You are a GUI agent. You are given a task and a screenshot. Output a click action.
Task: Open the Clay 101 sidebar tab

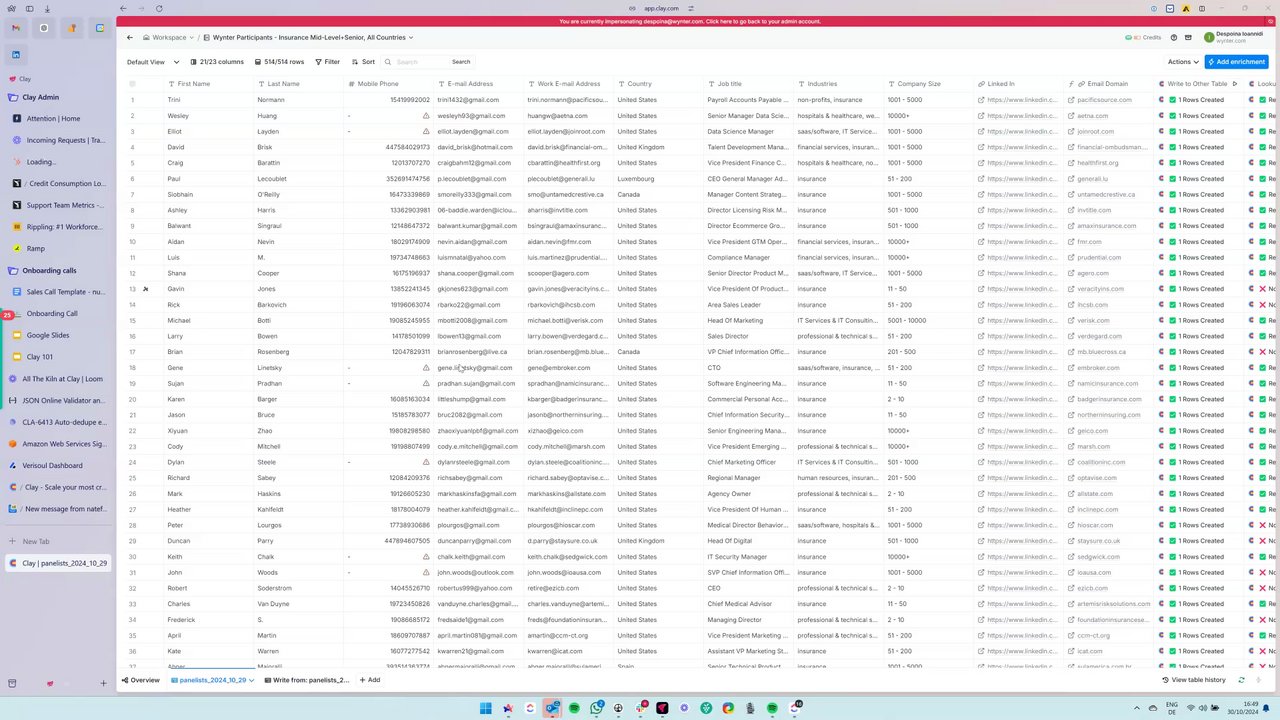click(x=58, y=357)
